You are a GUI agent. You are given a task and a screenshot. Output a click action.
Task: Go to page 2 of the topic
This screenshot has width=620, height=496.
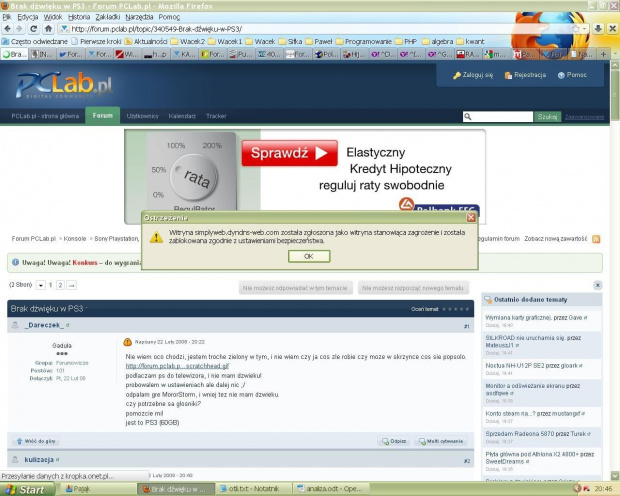click(60, 285)
